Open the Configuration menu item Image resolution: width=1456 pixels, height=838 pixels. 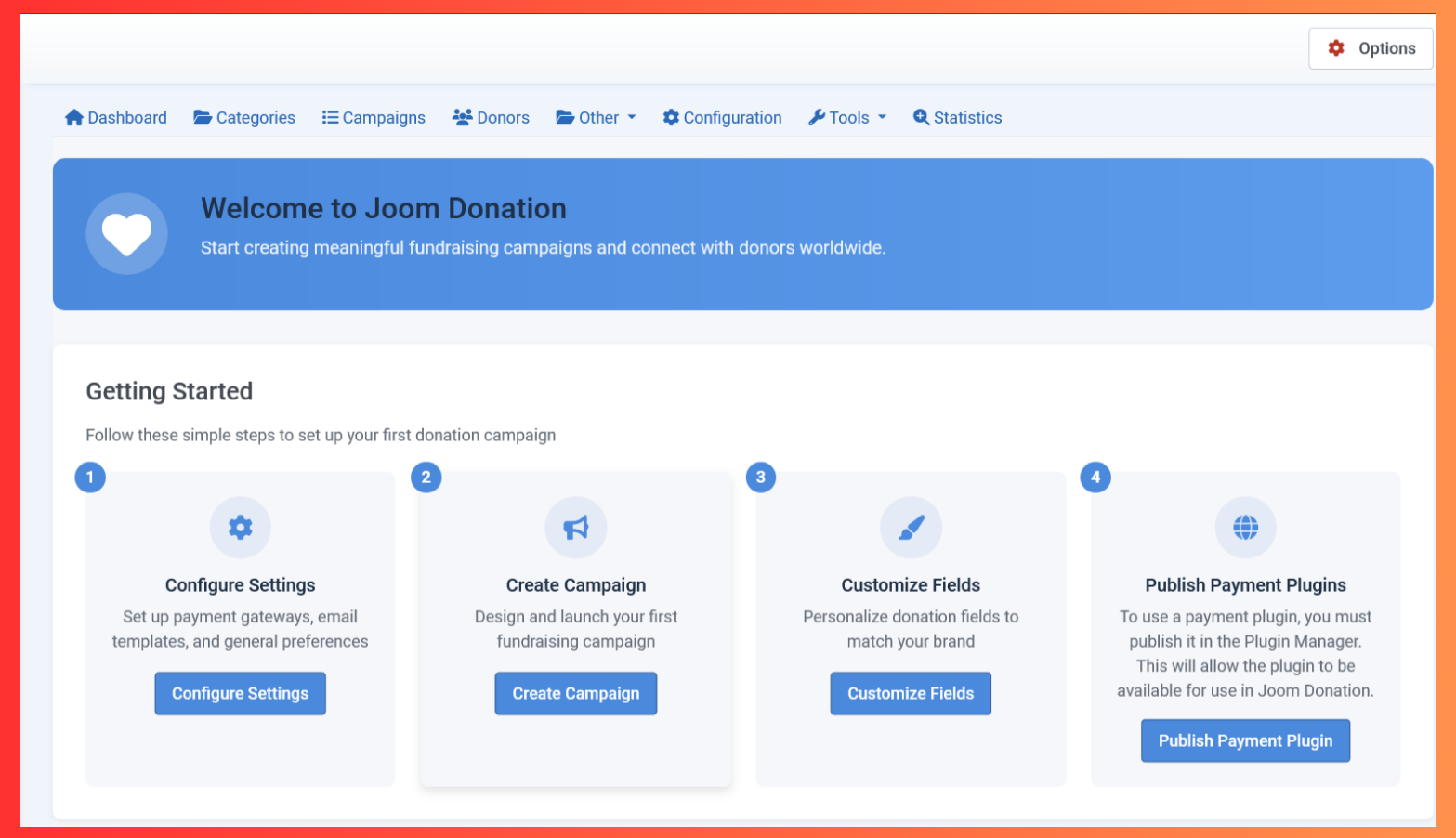click(722, 118)
